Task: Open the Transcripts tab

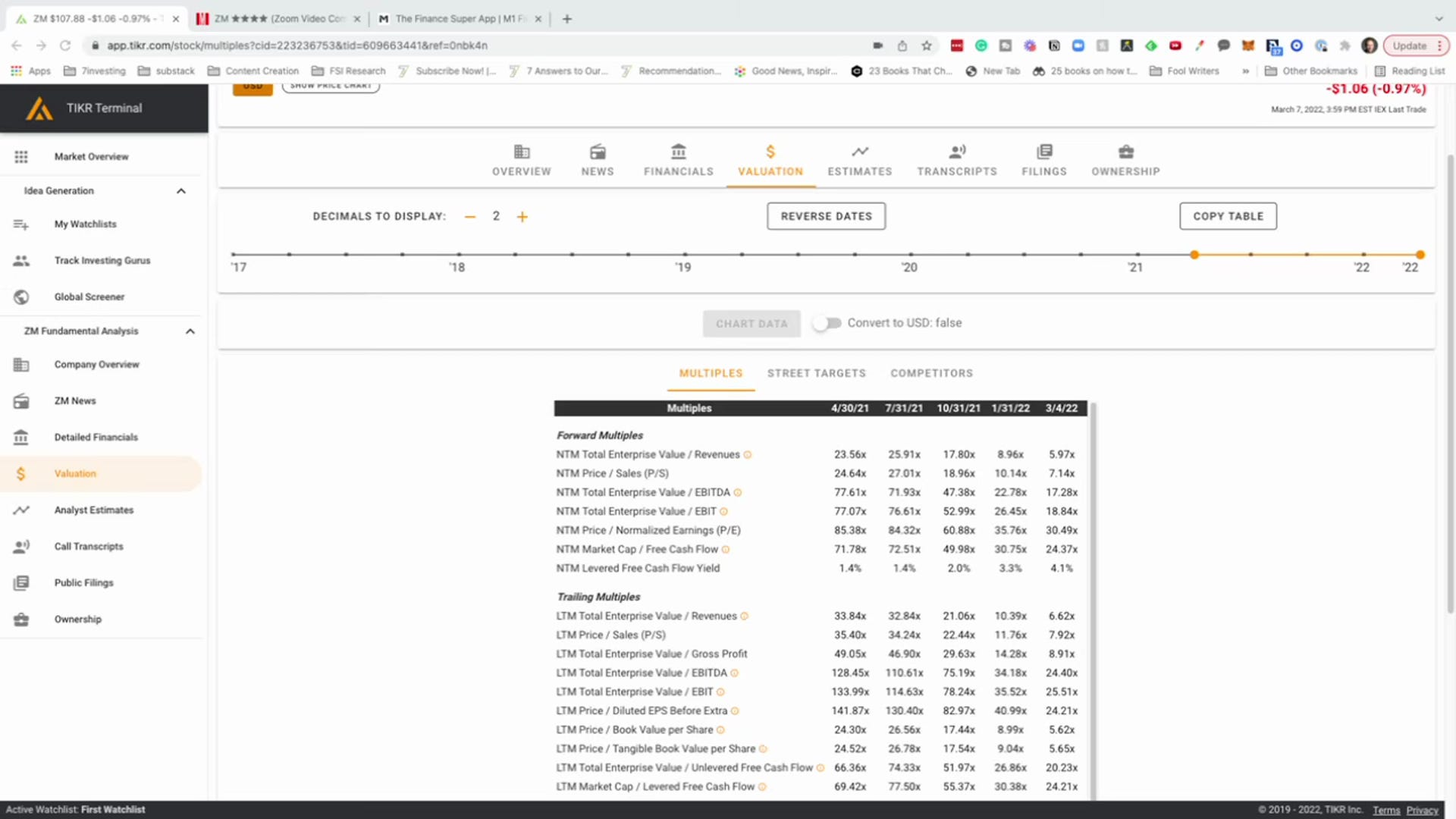Action: coord(957,161)
